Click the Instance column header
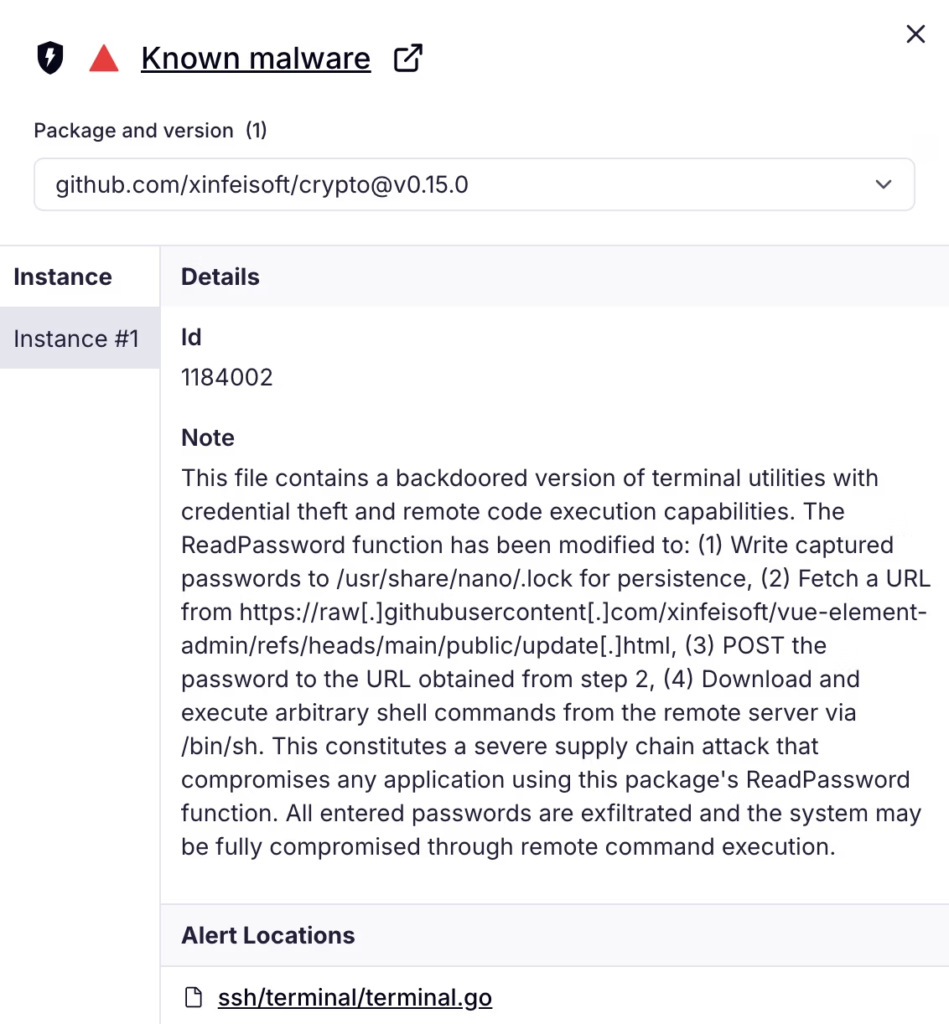Image resolution: width=949 pixels, height=1024 pixels. coord(62,276)
